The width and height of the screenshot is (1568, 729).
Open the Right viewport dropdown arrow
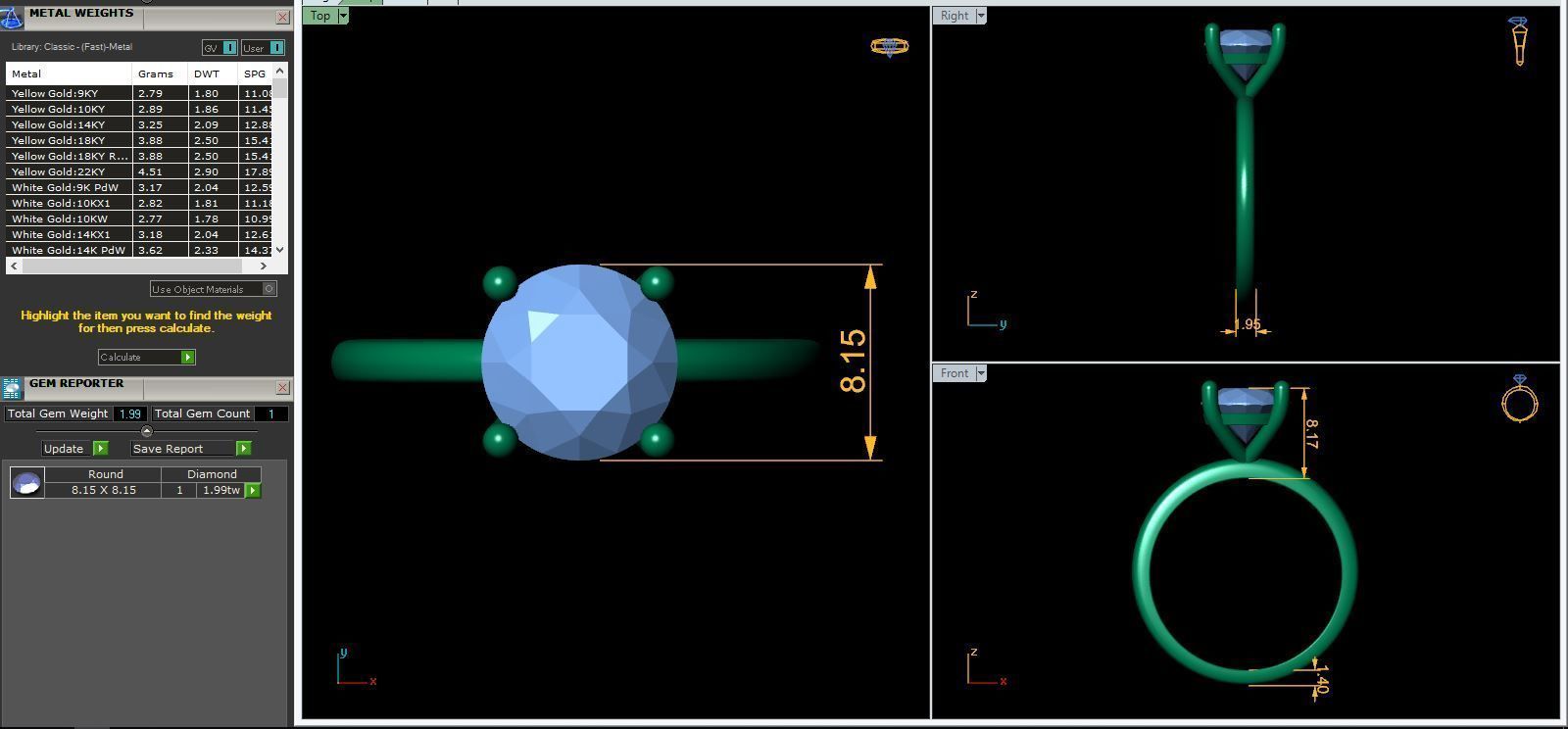[x=980, y=16]
